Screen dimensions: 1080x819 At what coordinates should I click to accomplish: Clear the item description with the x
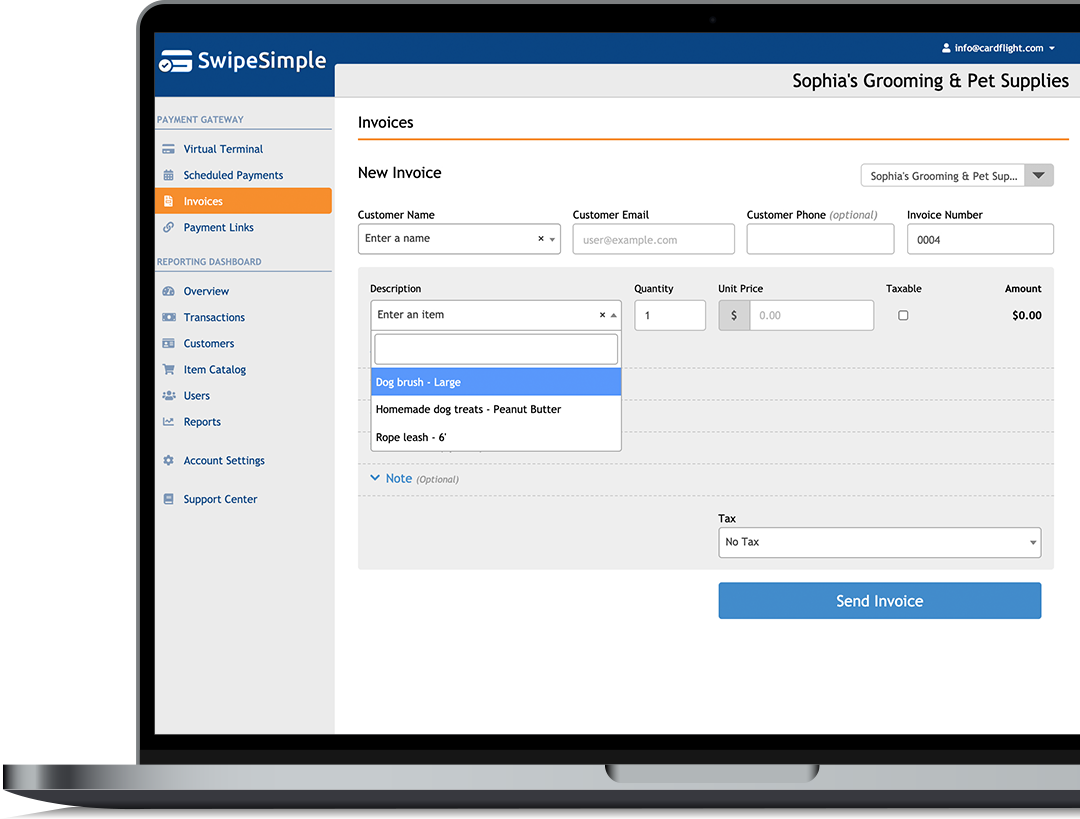[602, 315]
